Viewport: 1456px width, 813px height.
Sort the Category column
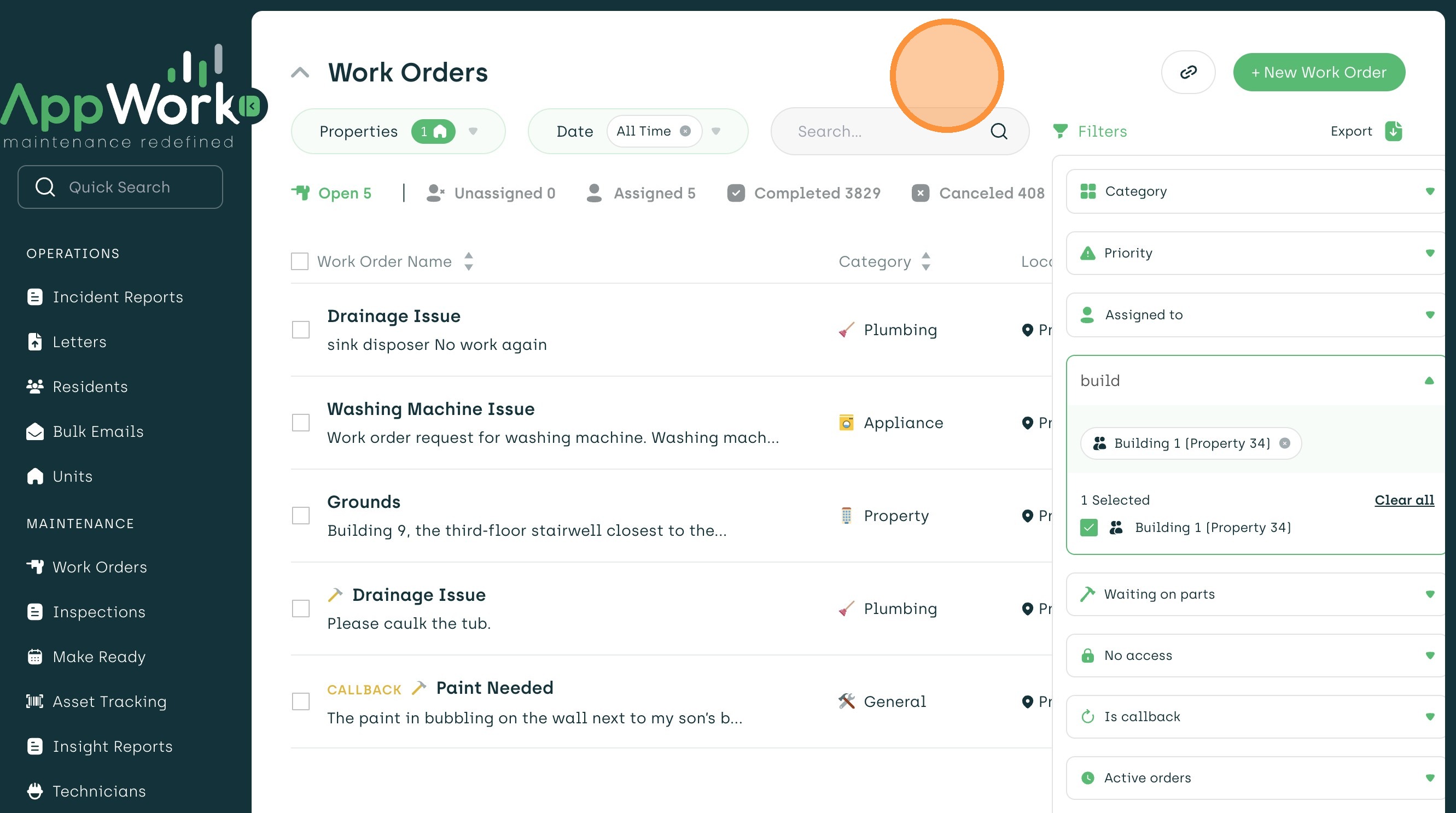[925, 261]
